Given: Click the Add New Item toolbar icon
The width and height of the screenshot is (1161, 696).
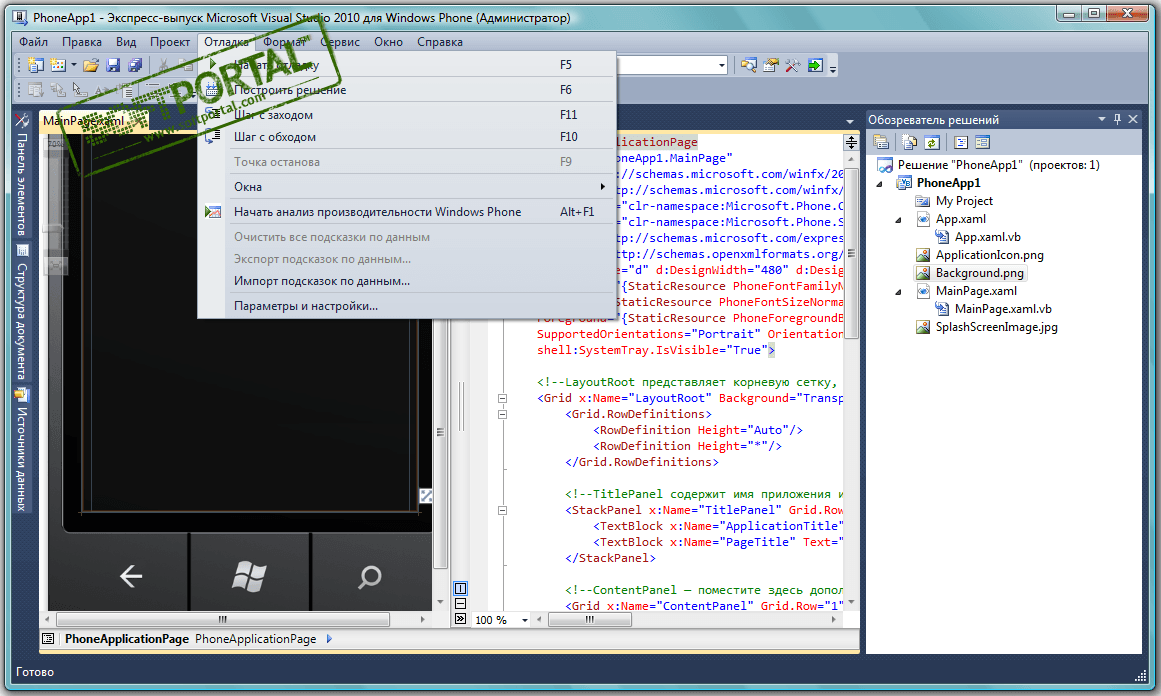Looking at the screenshot, I should tap(58, 66).
